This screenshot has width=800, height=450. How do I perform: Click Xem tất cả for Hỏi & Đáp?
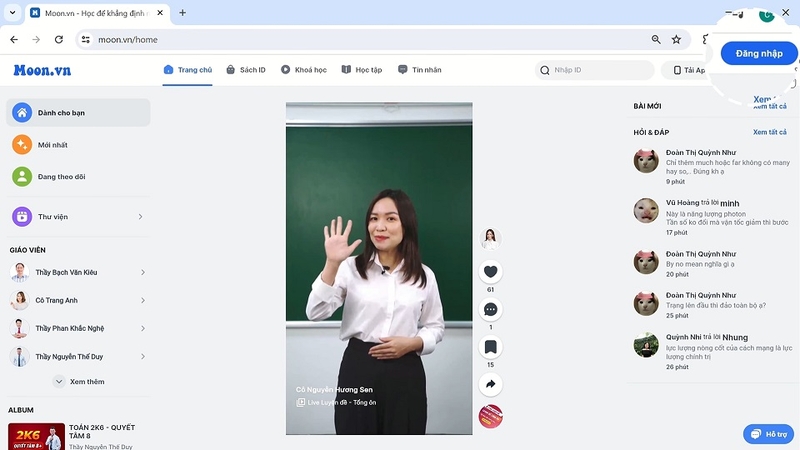[x=769, y=132]
